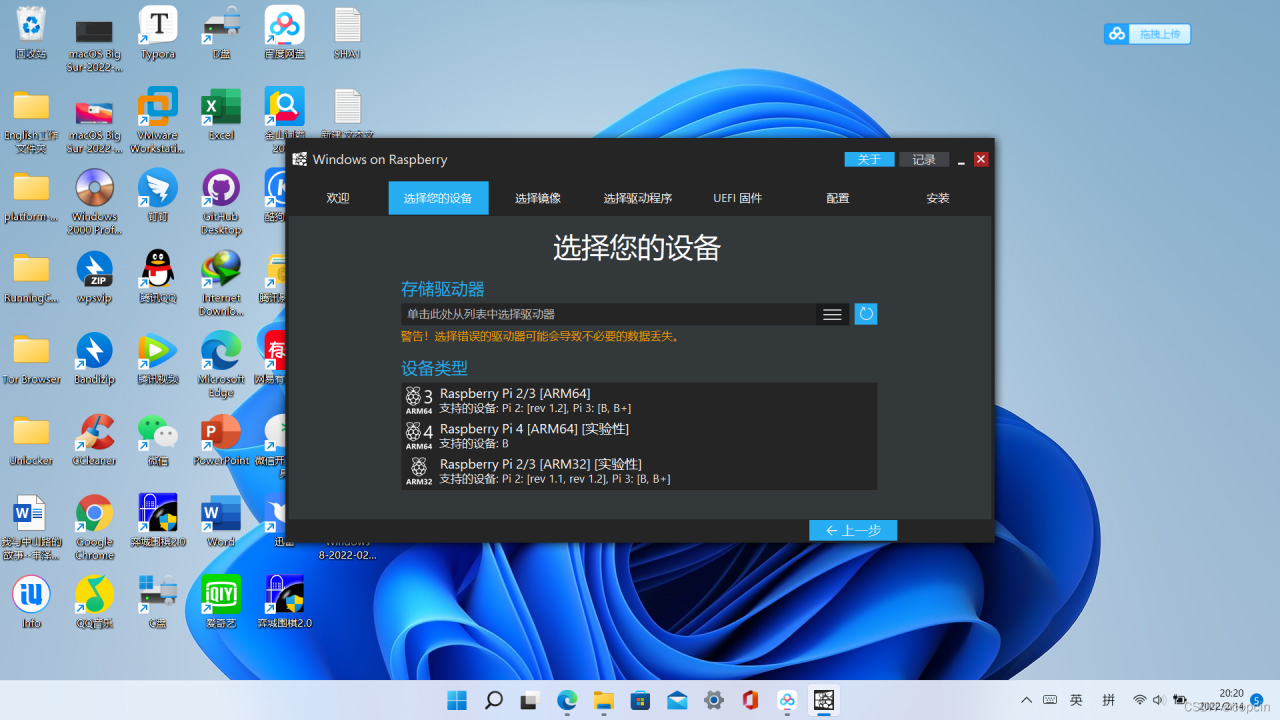Screen dimensions: 1280x720
Task: Click the 记录 log button
Action: [x=924, y=160]
